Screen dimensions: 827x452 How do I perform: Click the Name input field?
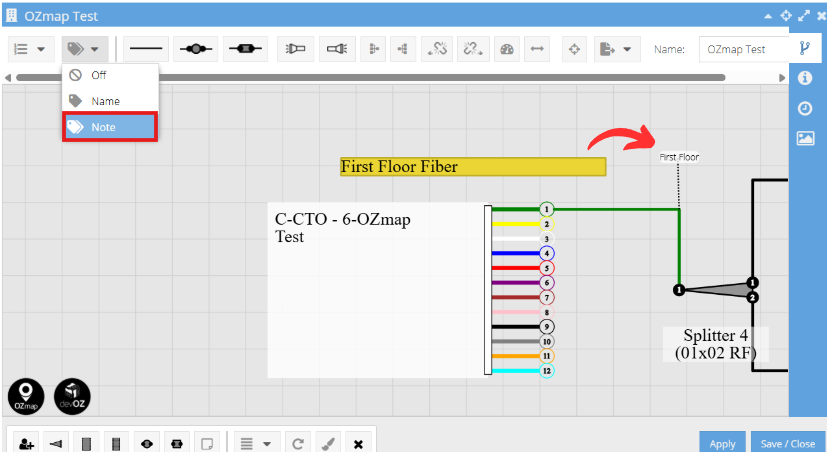[x=744, y=49]
